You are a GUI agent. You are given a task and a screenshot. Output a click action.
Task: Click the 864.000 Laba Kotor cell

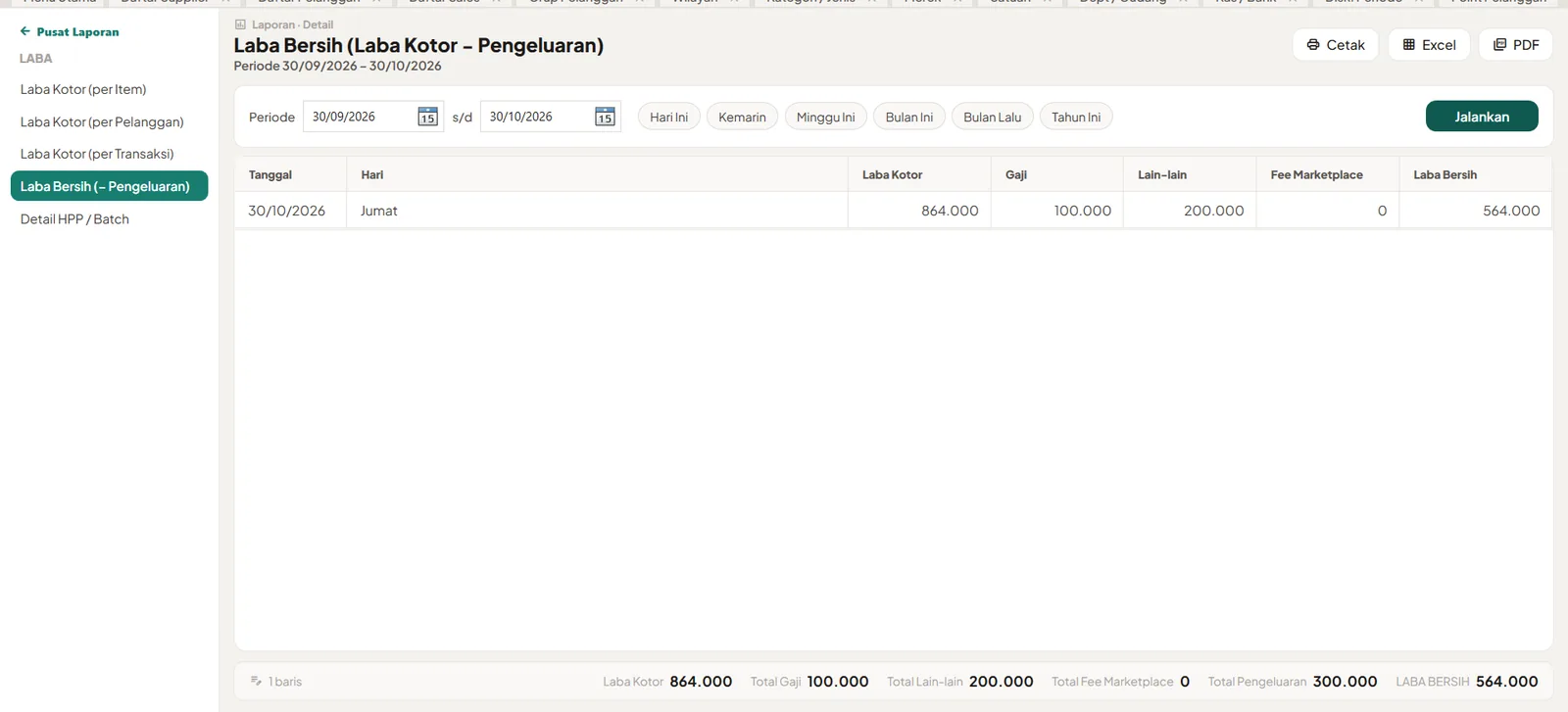tap(919, 211)
